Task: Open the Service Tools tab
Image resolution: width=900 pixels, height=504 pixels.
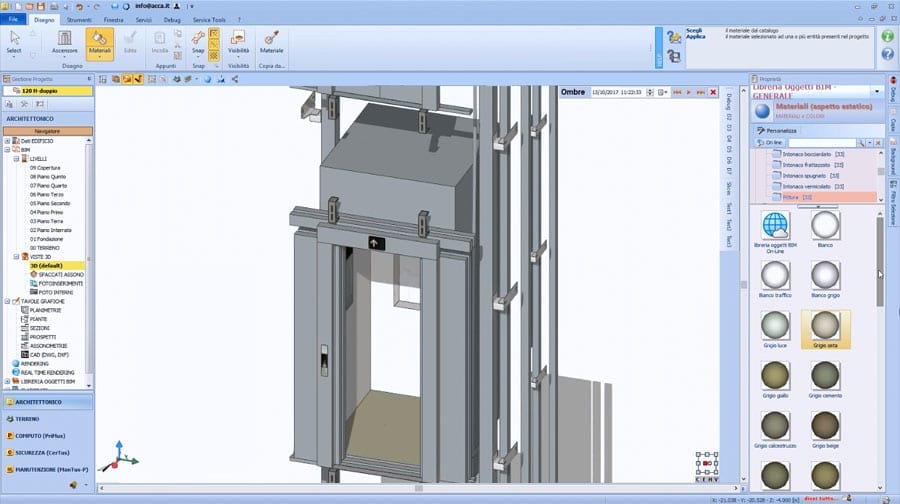Action: (x=209, y=20)
